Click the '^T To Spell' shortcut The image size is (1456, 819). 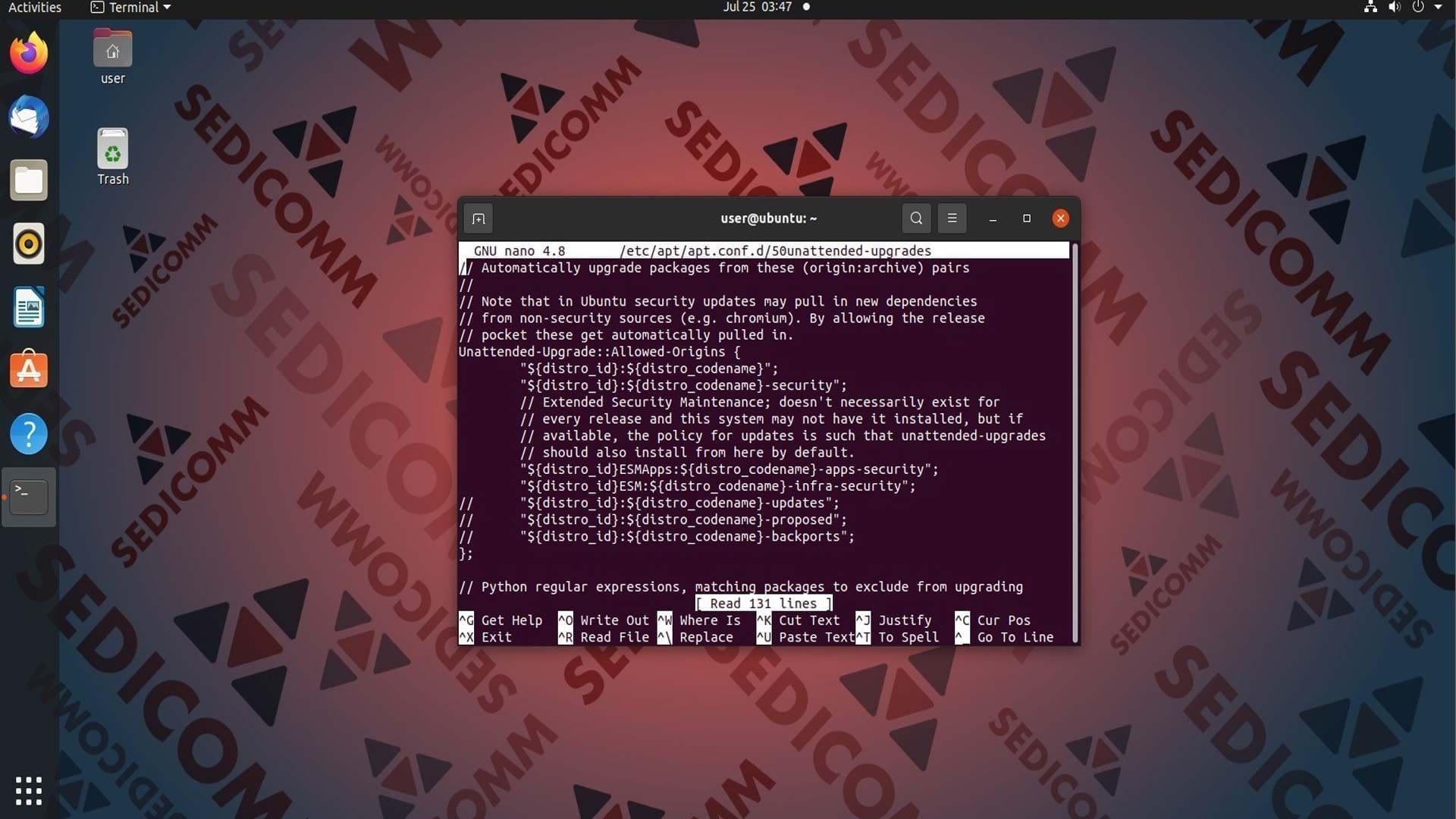[x=898, y=637]
